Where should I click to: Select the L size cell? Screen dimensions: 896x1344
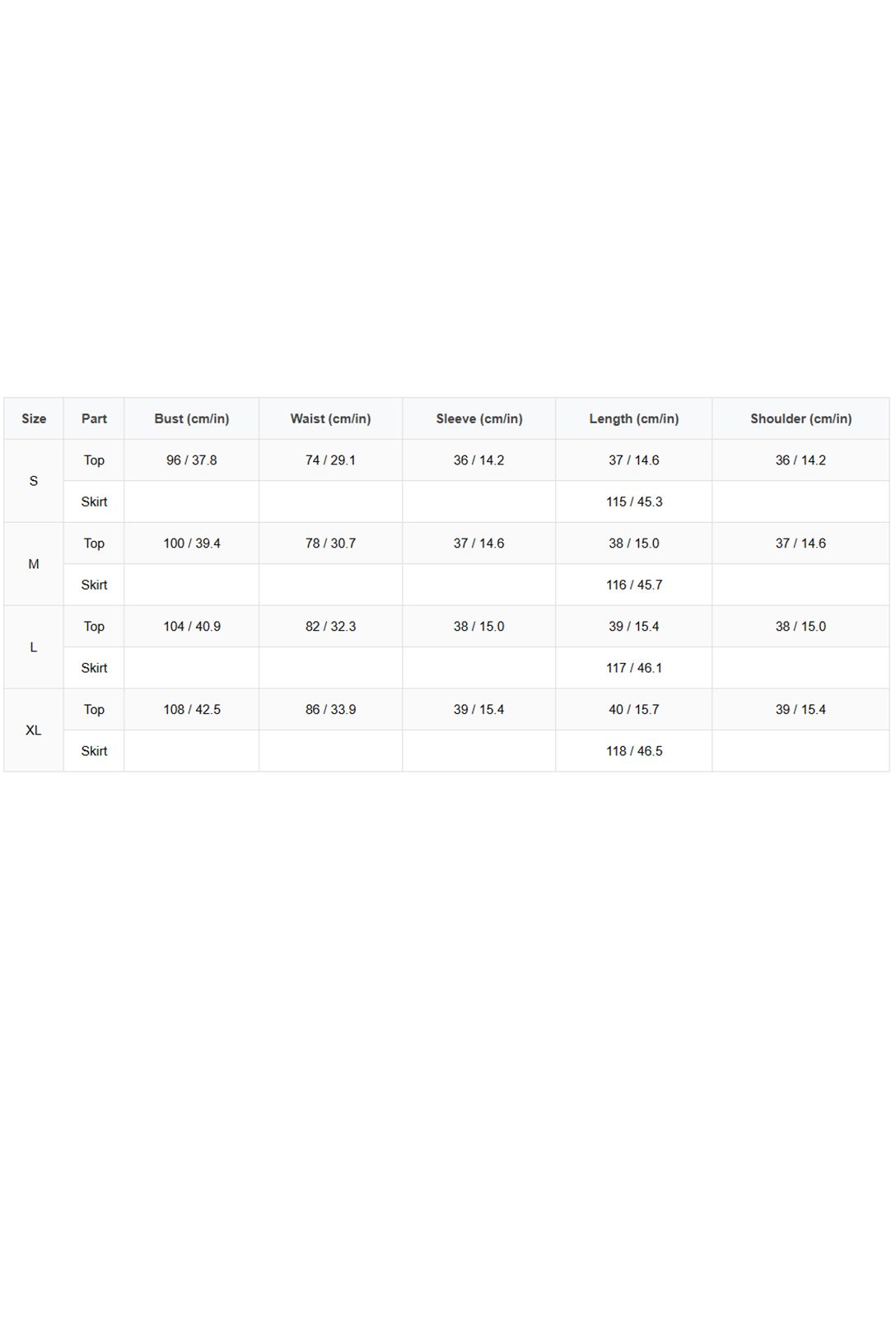[x=34, y=647]
